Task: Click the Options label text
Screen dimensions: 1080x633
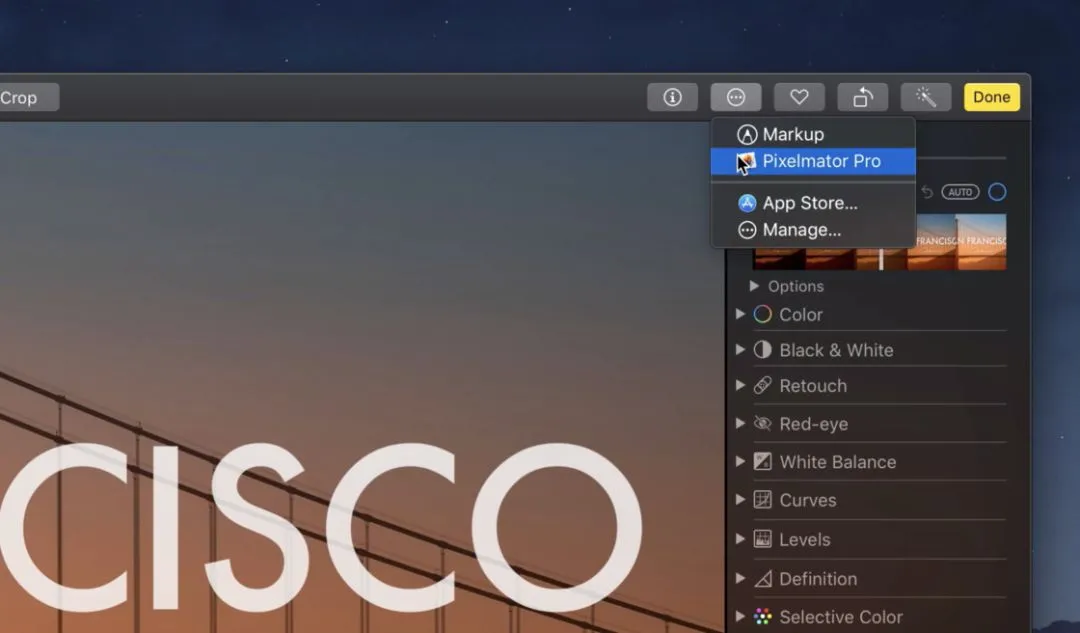Action: (x=796, y=286)
